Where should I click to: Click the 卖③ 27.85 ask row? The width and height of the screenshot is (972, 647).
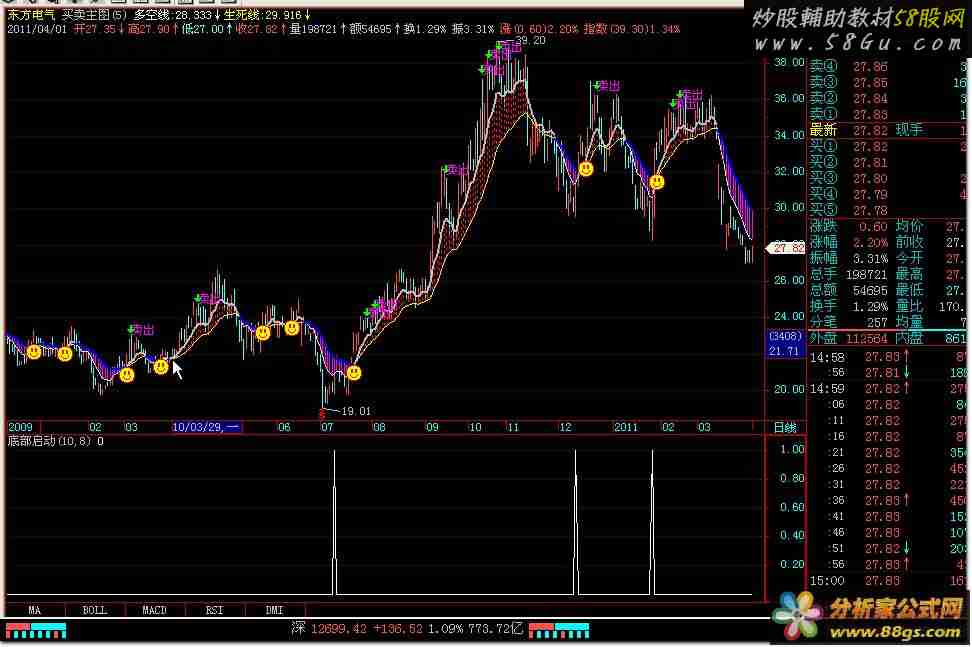pos(888,82)
